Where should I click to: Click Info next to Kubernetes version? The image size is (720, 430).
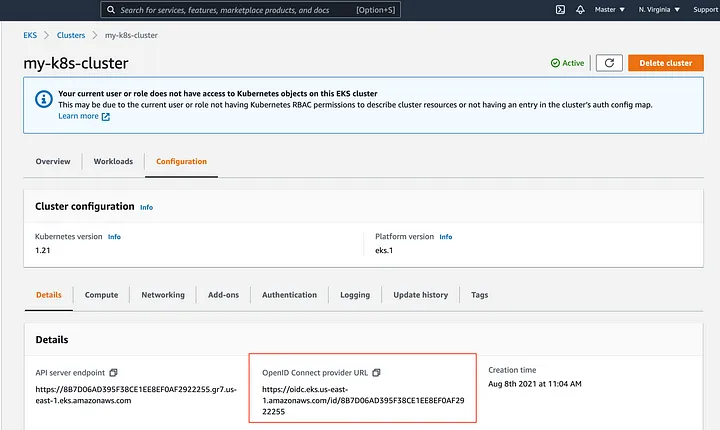(x=114, y=237)
